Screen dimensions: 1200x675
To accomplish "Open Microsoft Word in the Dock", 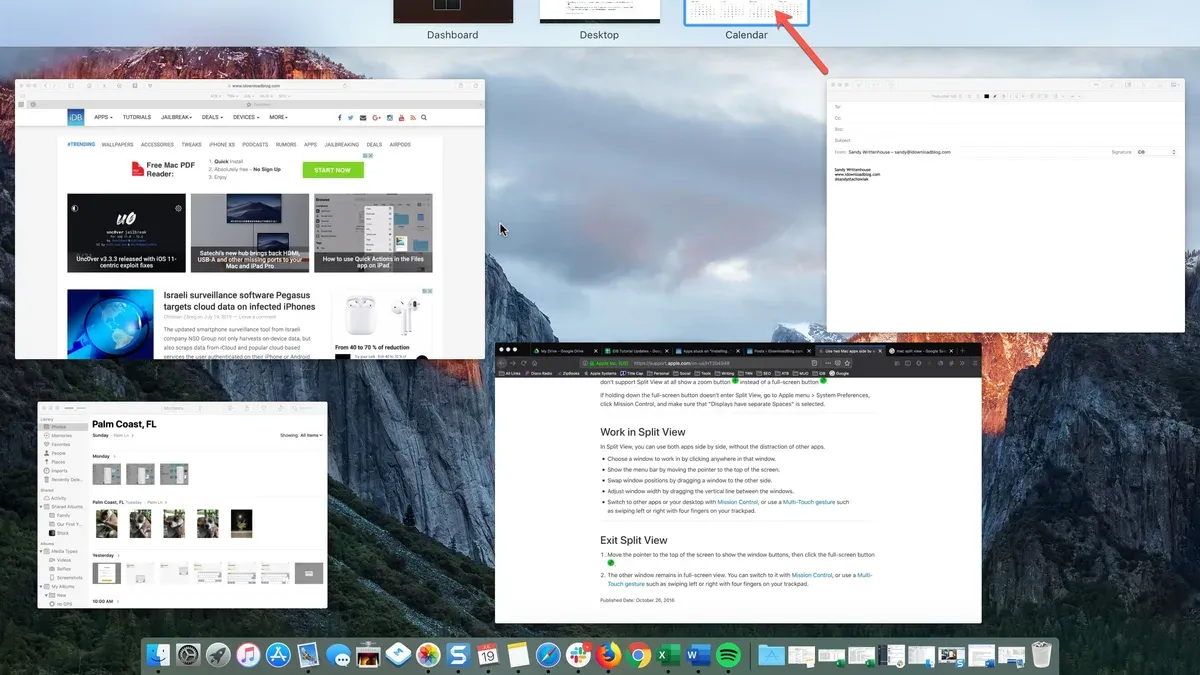I will pyautogui.click(x=698, y=655).
